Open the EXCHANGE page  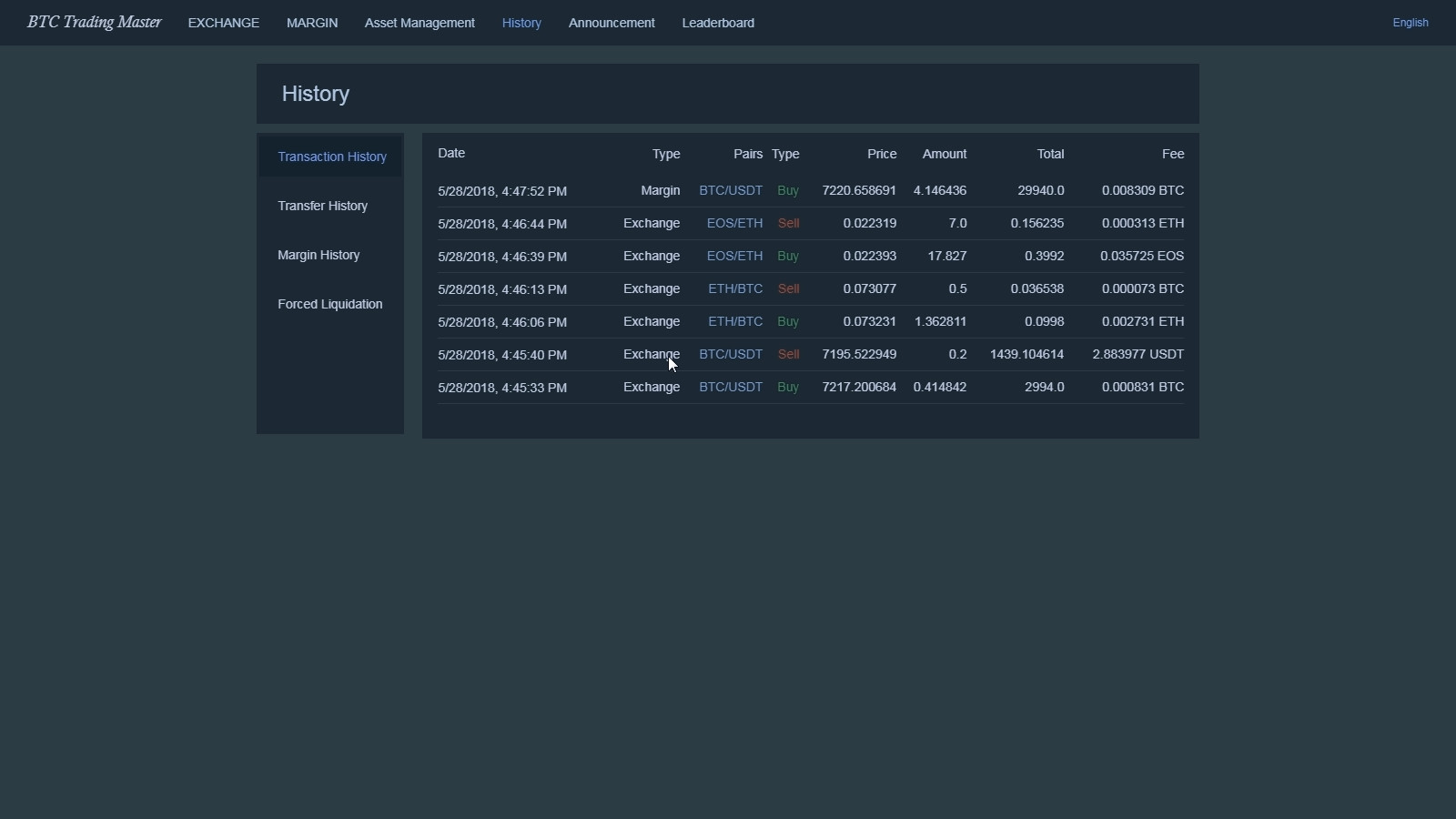click(x=224, y=23)
